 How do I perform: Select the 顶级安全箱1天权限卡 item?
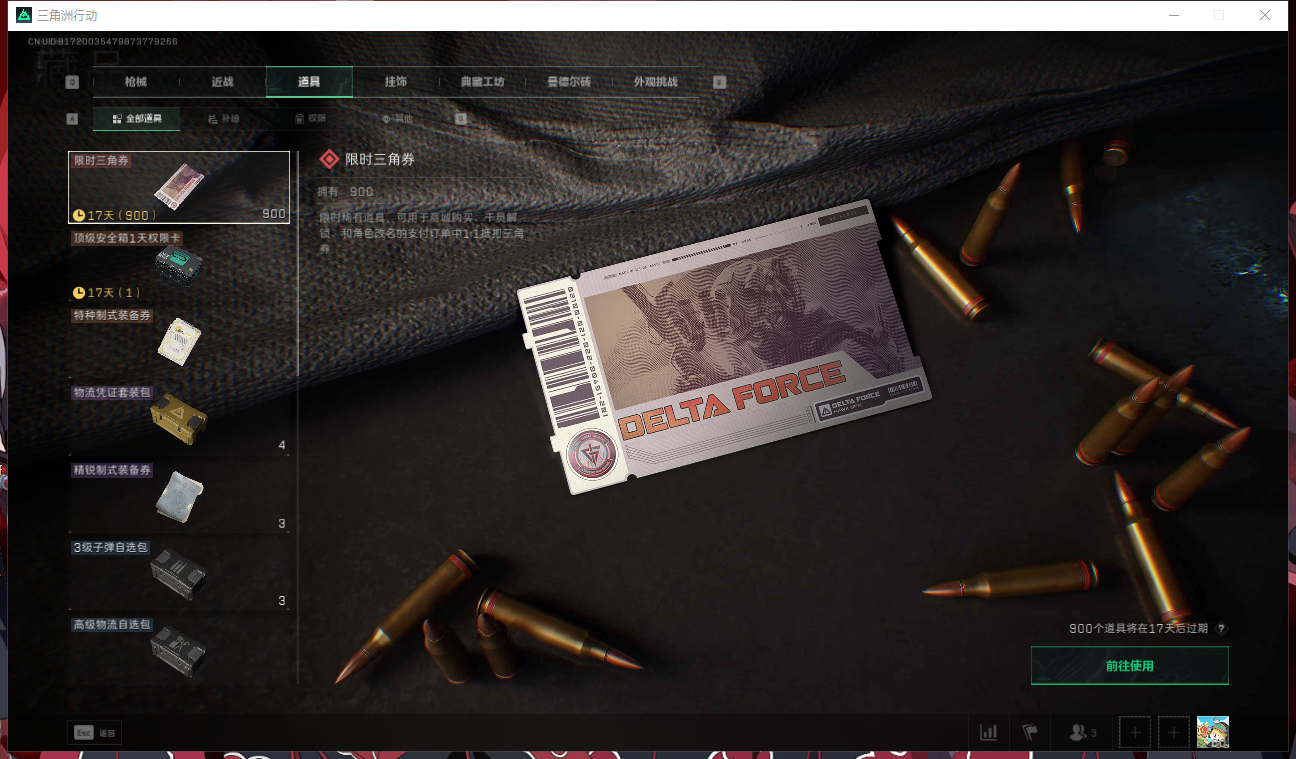coord(179,266)
